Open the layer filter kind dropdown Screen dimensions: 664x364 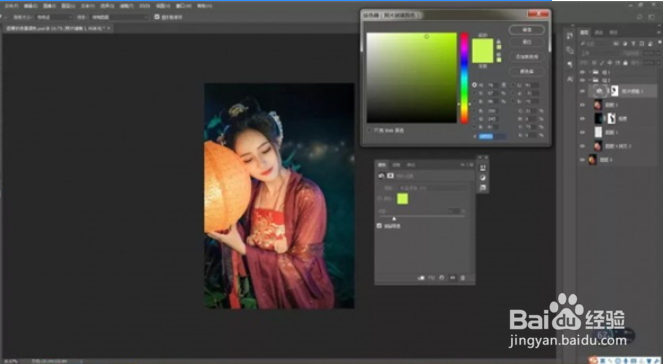[595, 43]
